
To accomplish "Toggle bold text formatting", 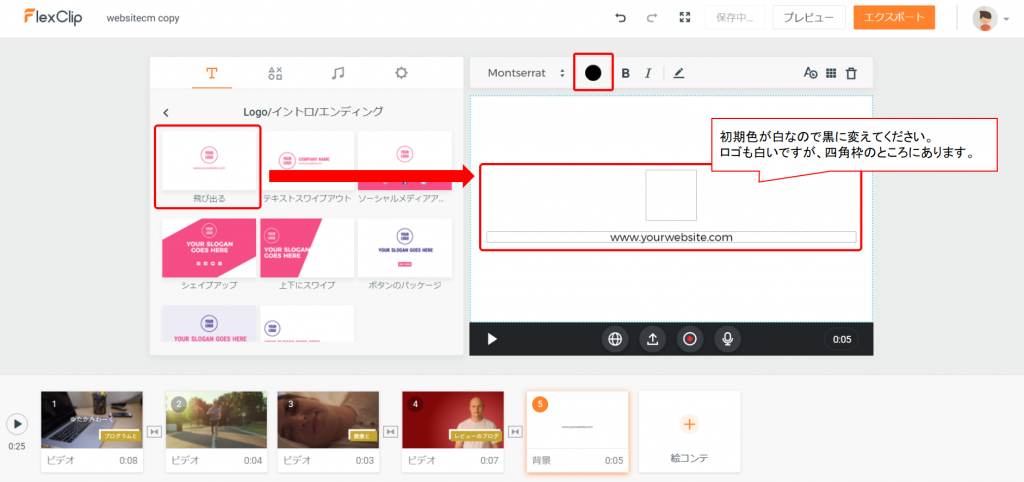I will tap(626, 73).
